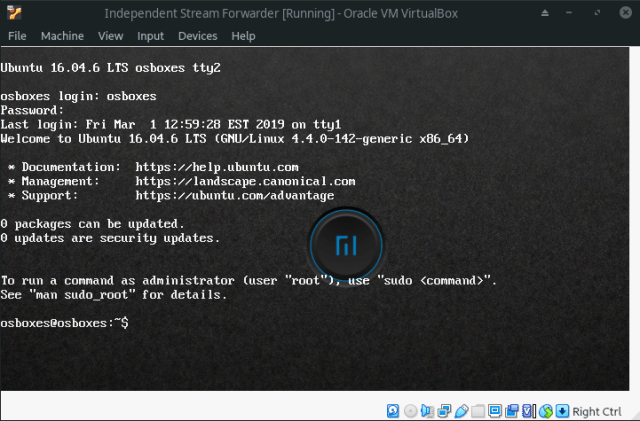Click the https://help.ubuntu.com documentation URL
Image resolution: width=640 pixels, height=421 pixels.
(x=217, y=167)
